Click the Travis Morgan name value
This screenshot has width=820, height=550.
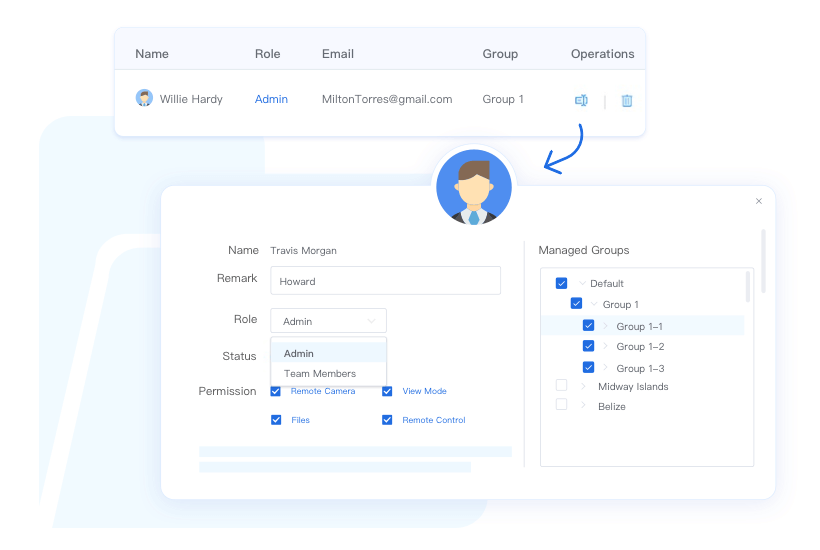coord(303,250)
